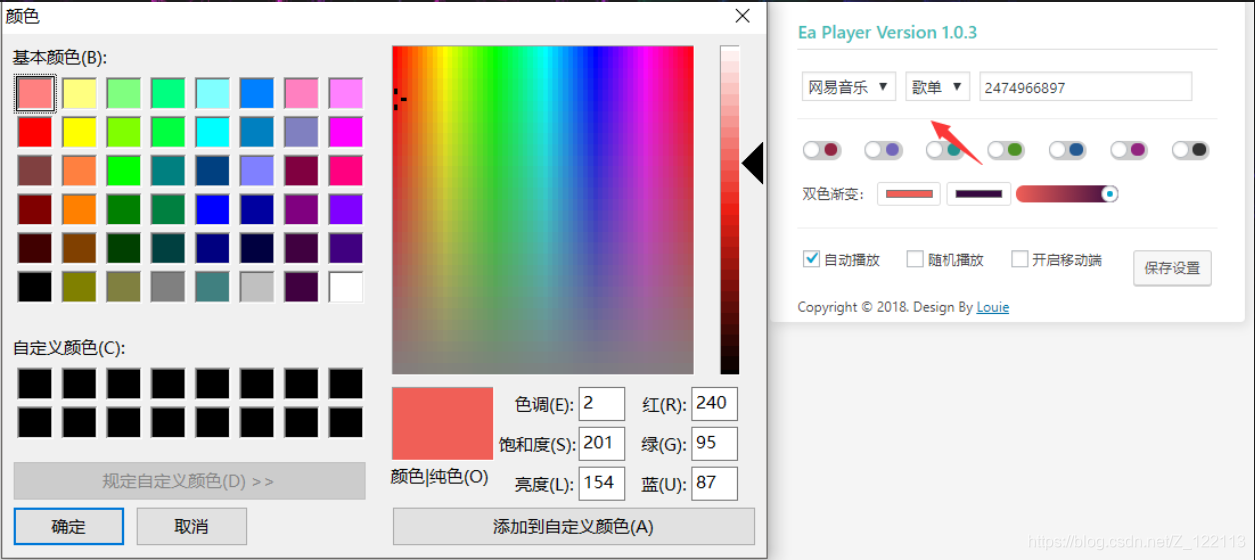This screenshot has width=1255, height=560.
Task: Toggle the green theme switch
Action: [1006, 150]
